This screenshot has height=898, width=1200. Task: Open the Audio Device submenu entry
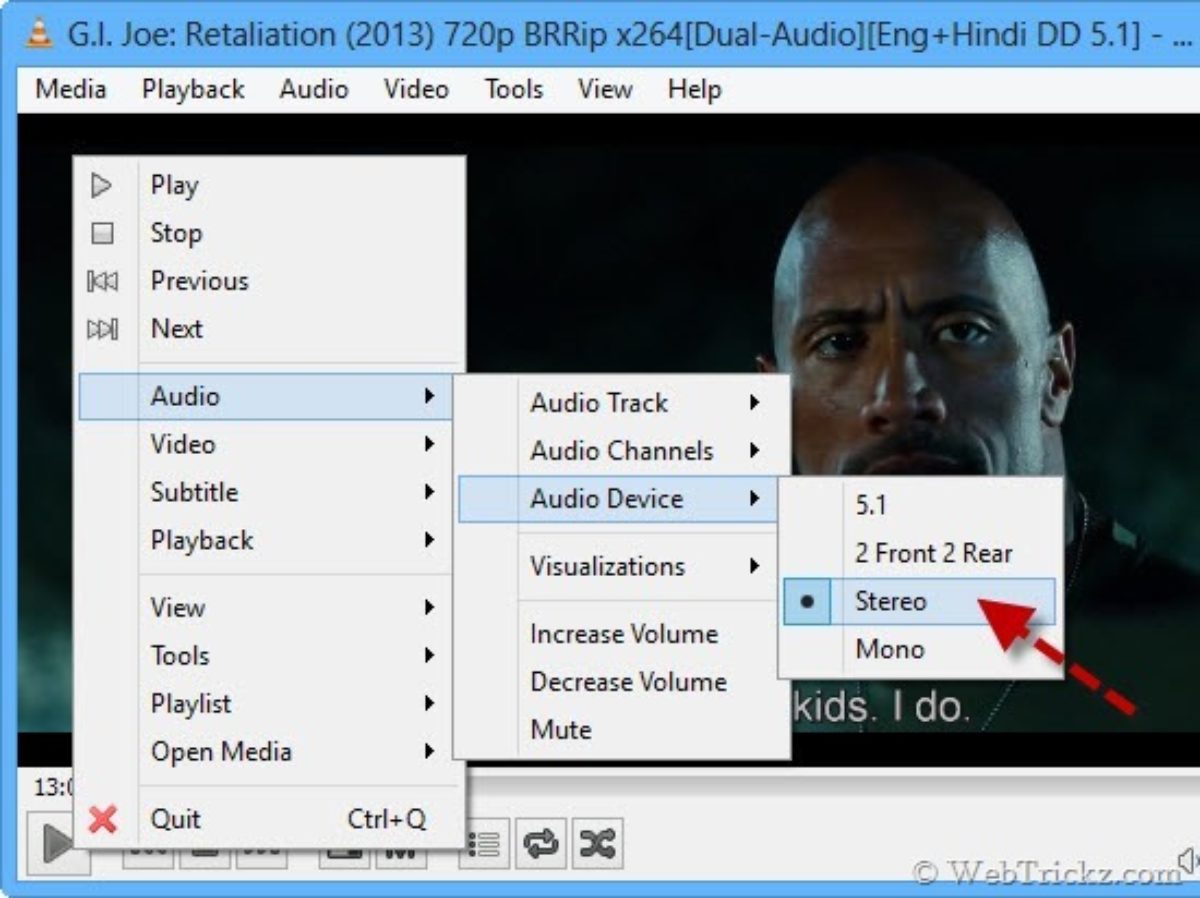[618, 499]
